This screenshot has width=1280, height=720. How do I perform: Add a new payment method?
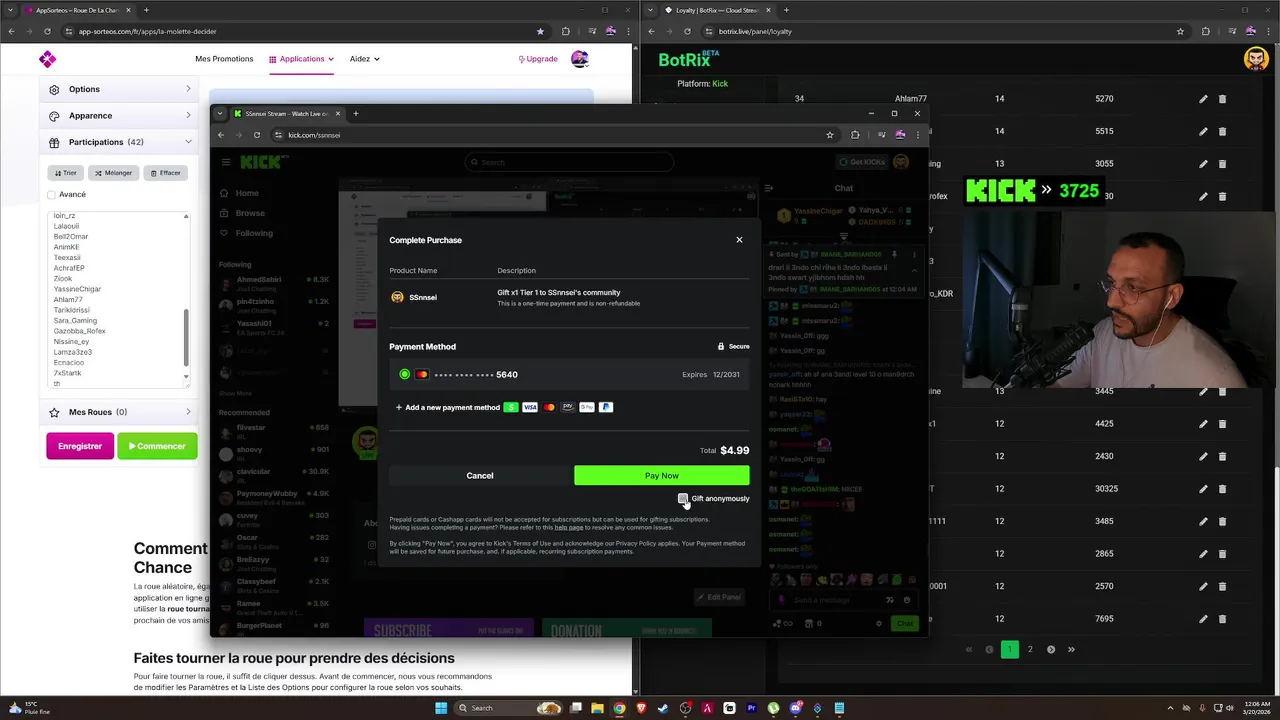pos(447,408)
